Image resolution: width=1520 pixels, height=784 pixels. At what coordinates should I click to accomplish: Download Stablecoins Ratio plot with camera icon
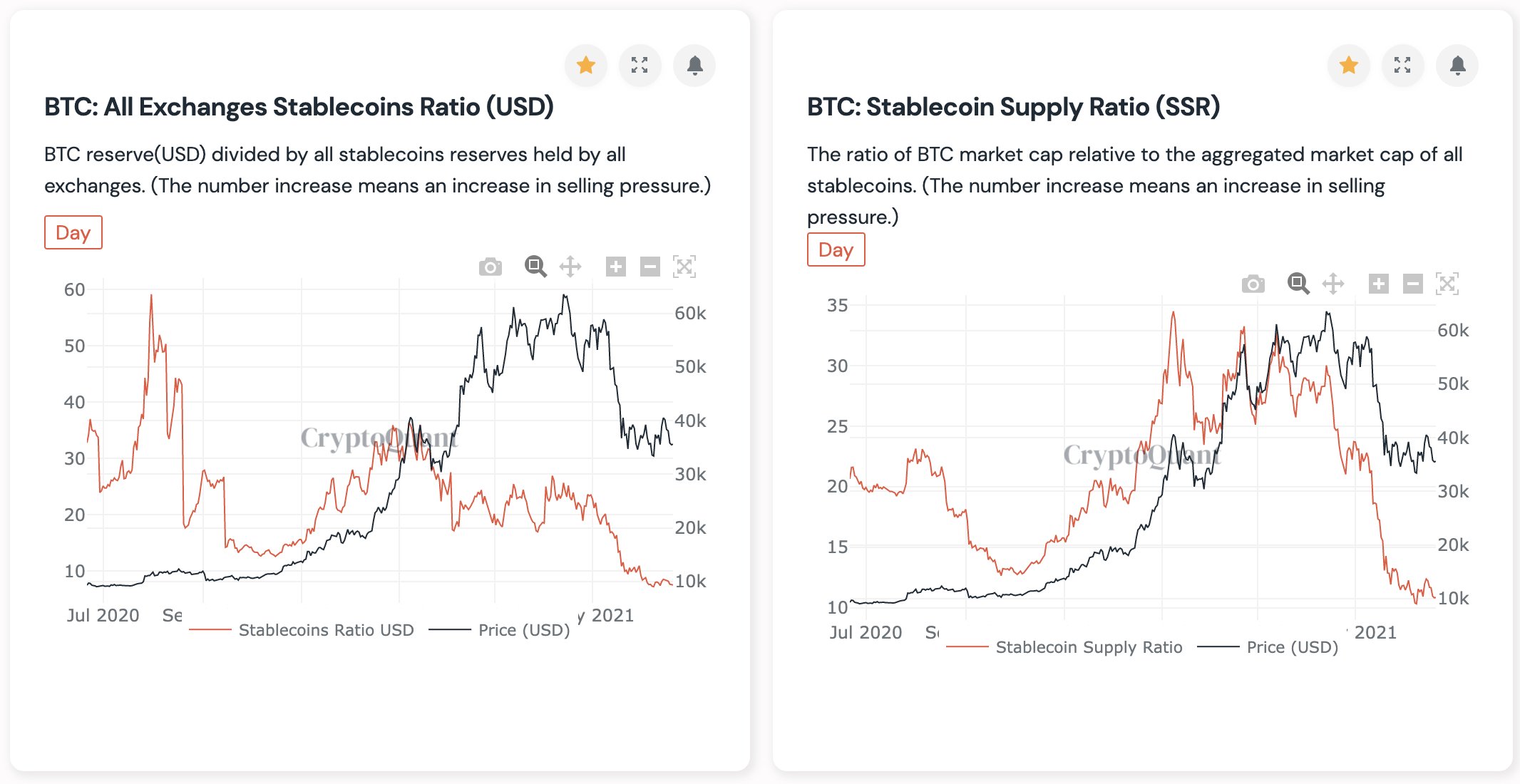491,267
